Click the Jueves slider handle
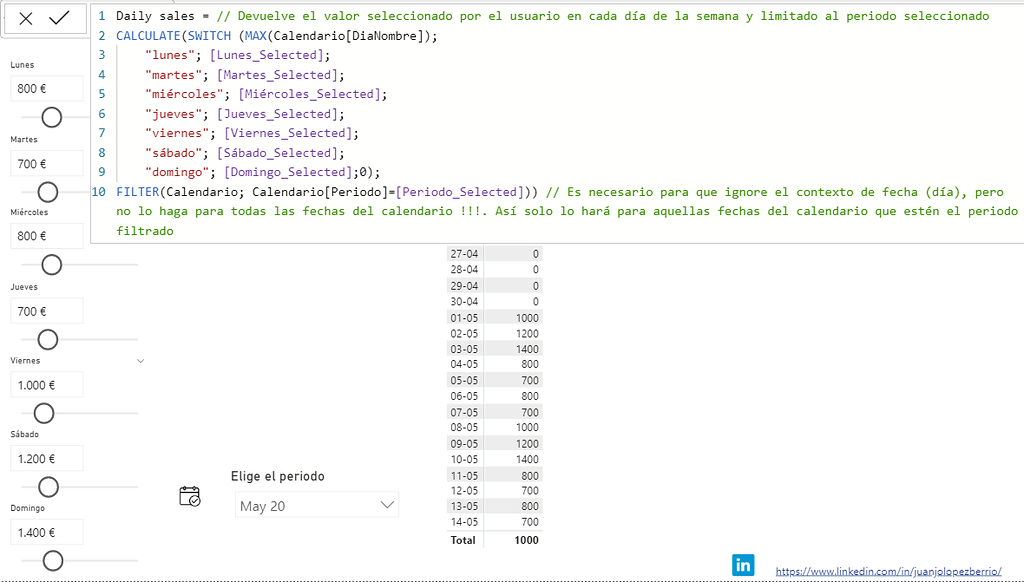This screenshot has height=582, width=1024. point(47,339)
